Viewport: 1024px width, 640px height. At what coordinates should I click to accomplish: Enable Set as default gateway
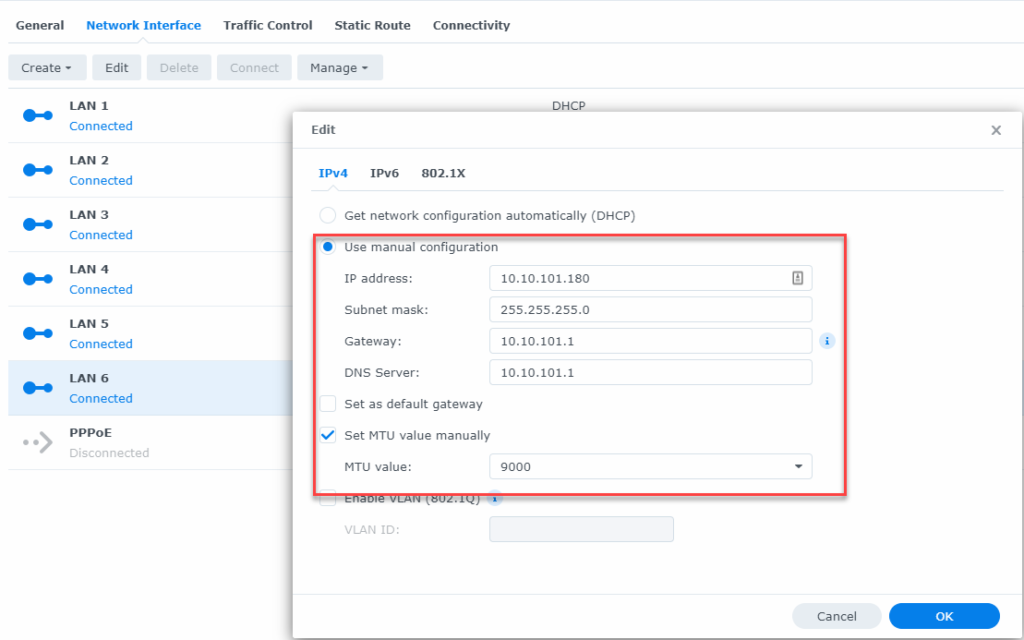327,404
